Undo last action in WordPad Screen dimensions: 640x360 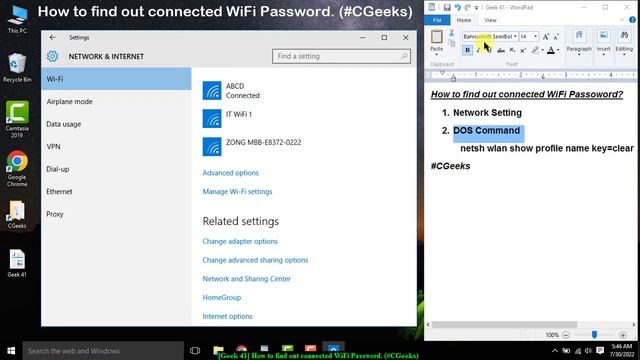pyautogui.click(x=458, y=7)
